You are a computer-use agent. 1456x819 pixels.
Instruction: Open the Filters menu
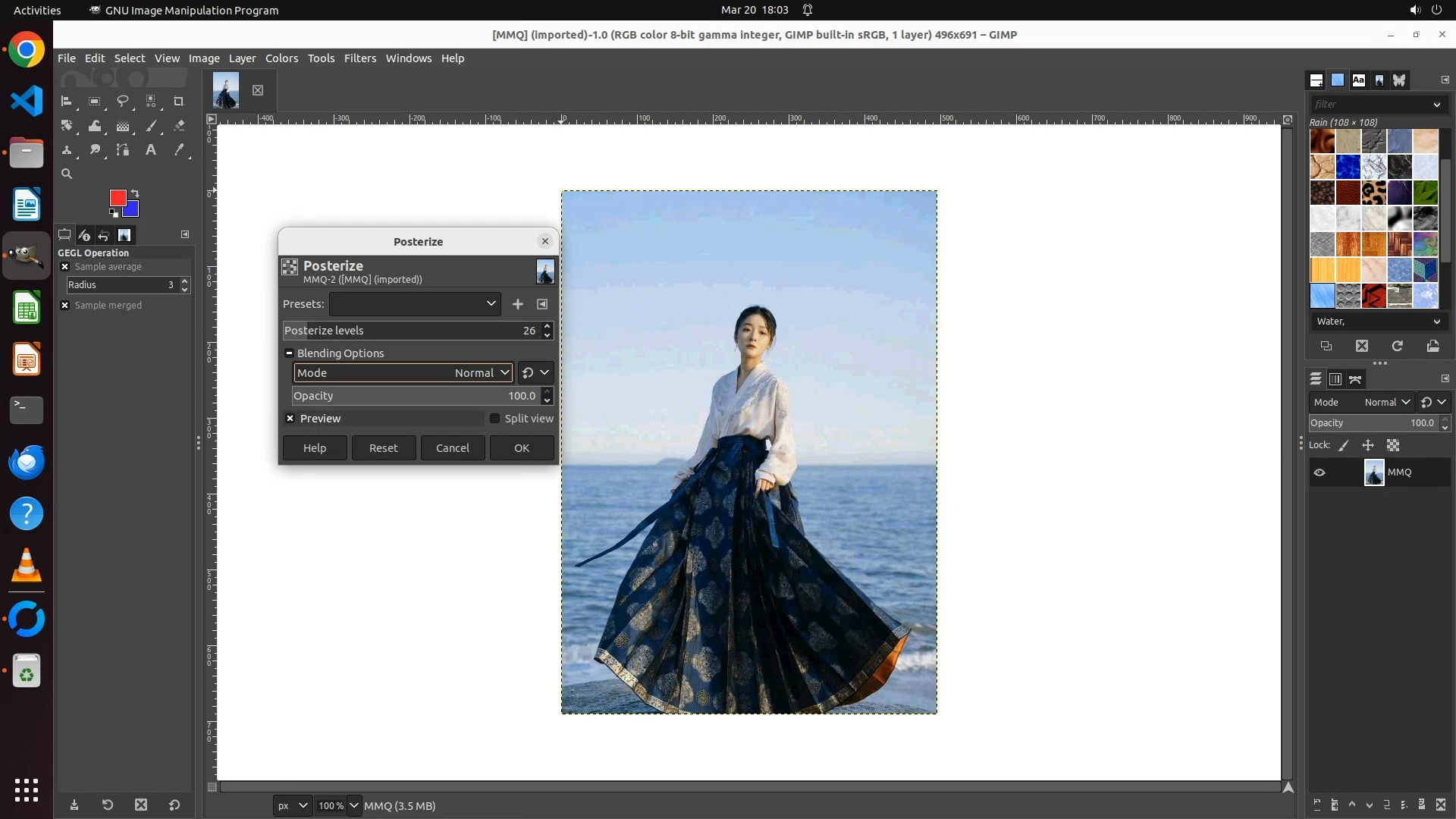click(359, 58)
